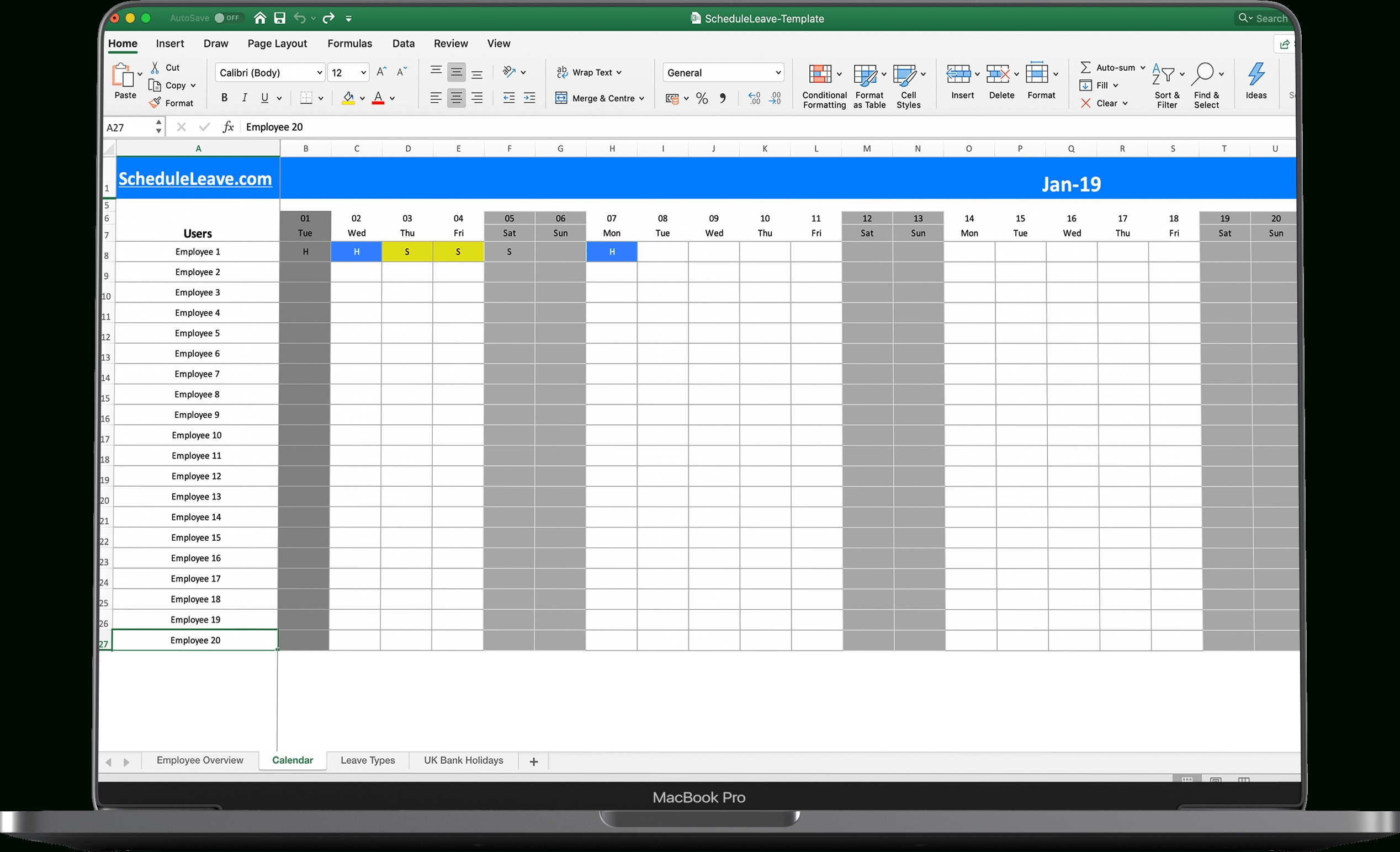
Task: Toggle Bold formatting on
Action: [225, 96]
